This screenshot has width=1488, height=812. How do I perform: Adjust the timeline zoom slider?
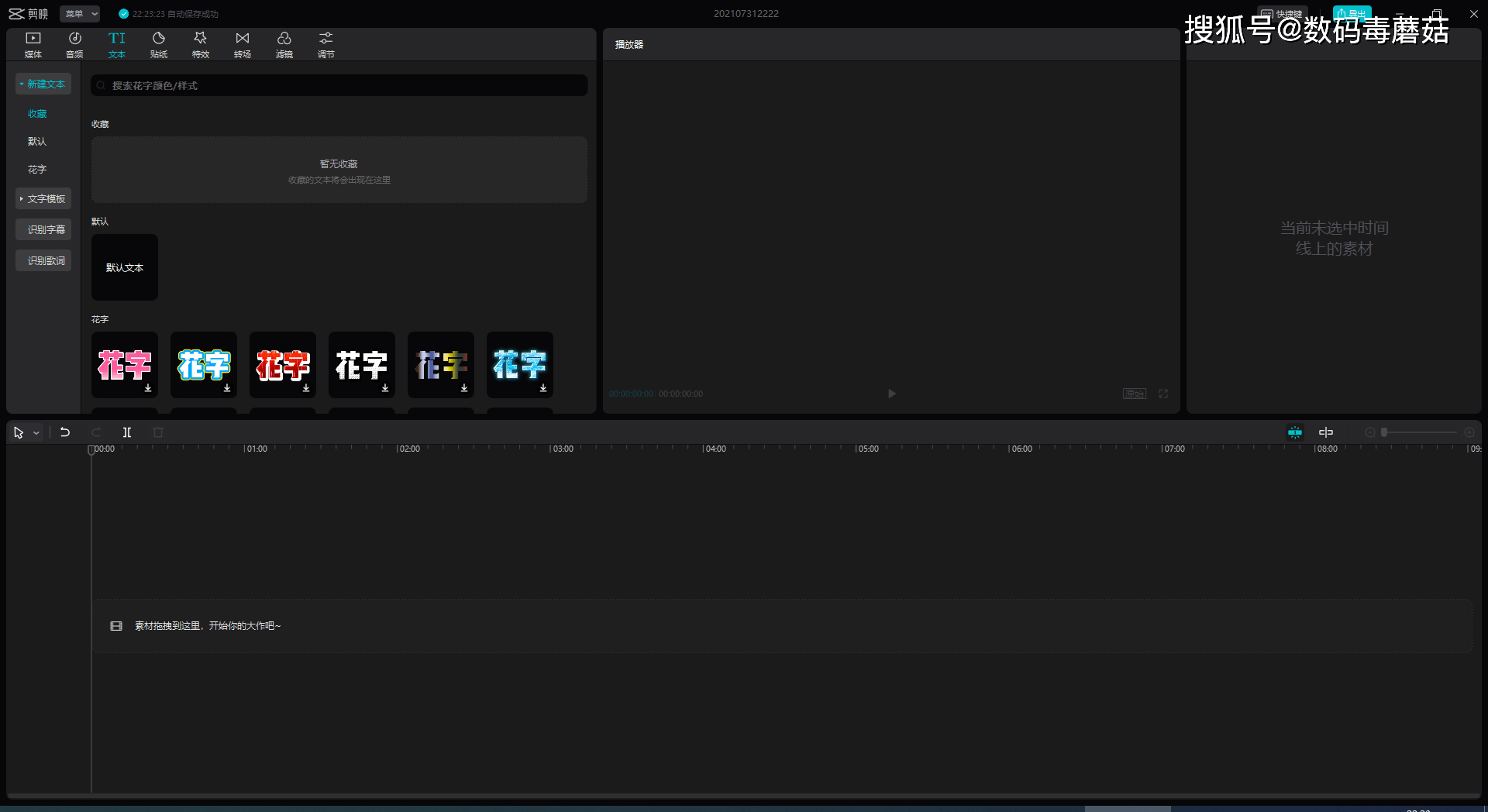[x=1419, y=432]
